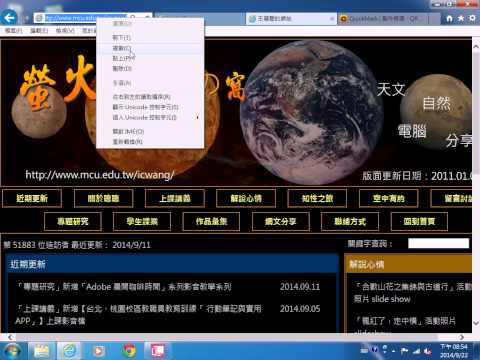
Task: Open the 合歡山花 slide show link
Action: click(x=413, y=293)
